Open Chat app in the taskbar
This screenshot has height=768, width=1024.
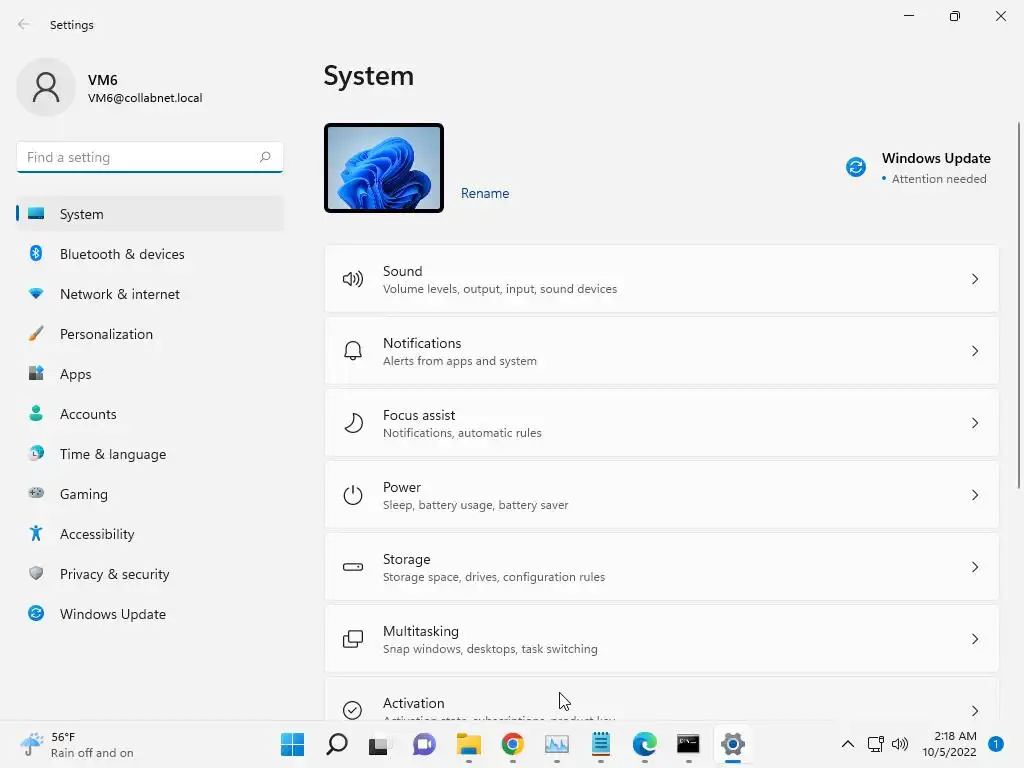point(424,744)
